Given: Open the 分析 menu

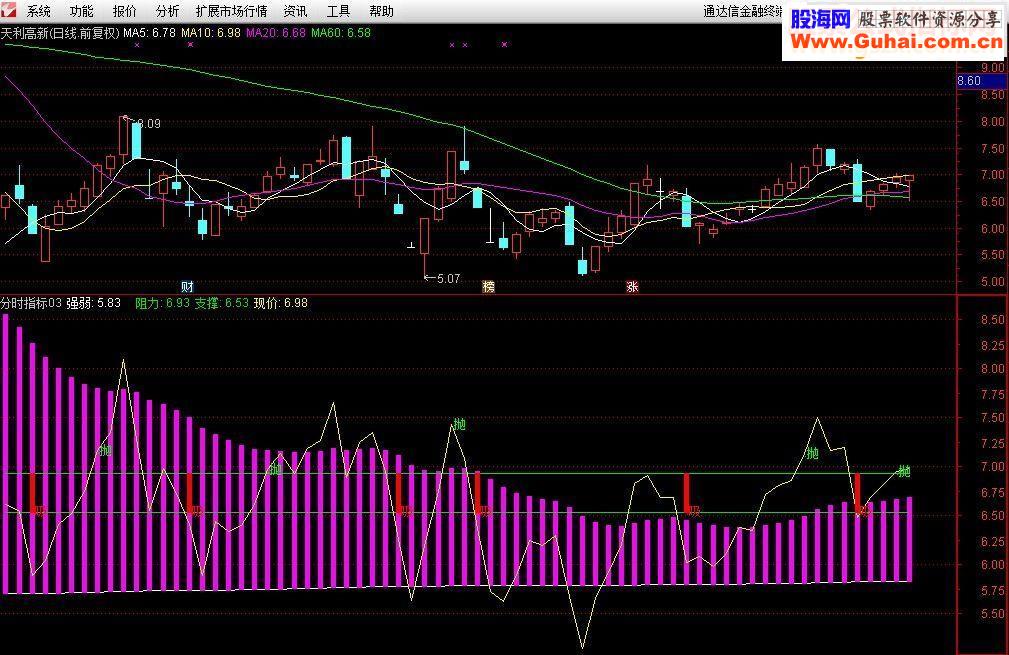Looking at the screenshot, I should pyautogui.click(x=167, y=11).
